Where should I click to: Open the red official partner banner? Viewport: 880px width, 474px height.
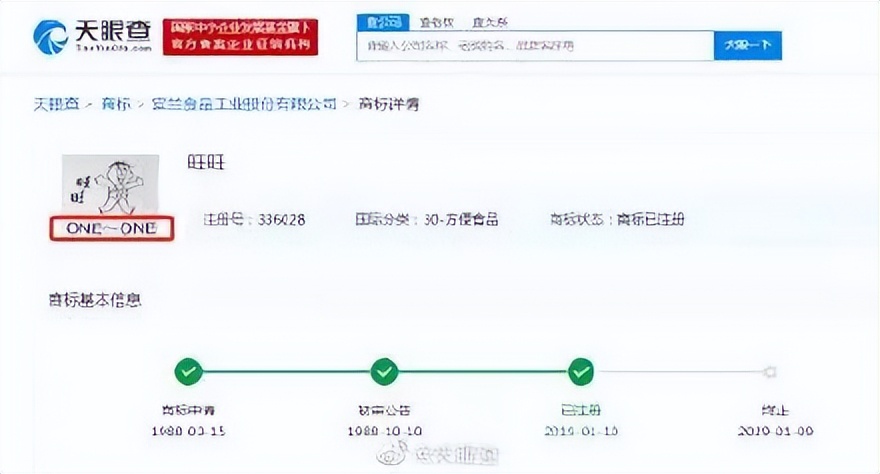pos(240,37)
